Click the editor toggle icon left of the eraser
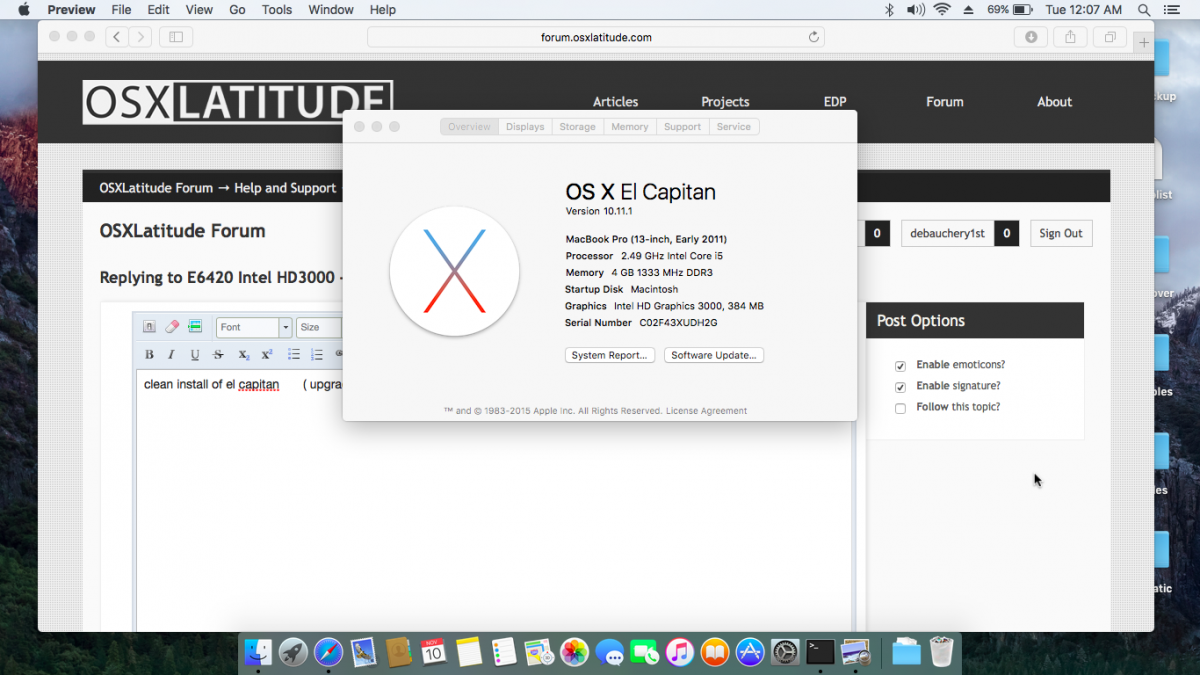 pyautogui.click(x=149, y=327)
